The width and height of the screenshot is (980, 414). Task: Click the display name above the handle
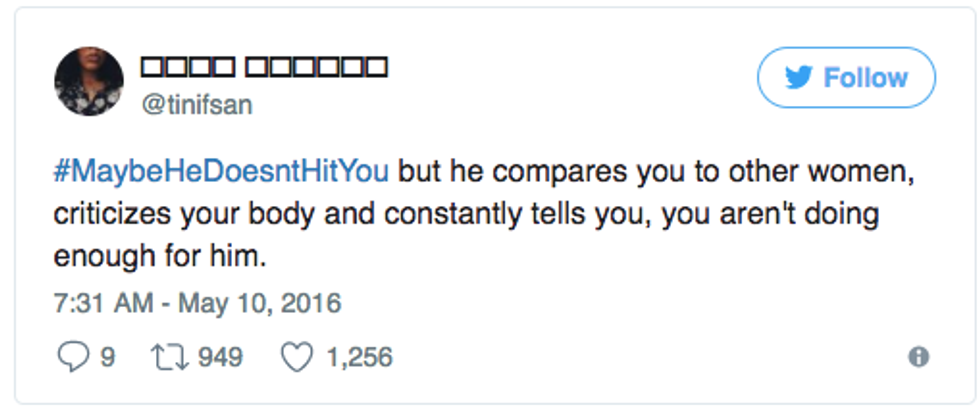(x=262, y=69)
